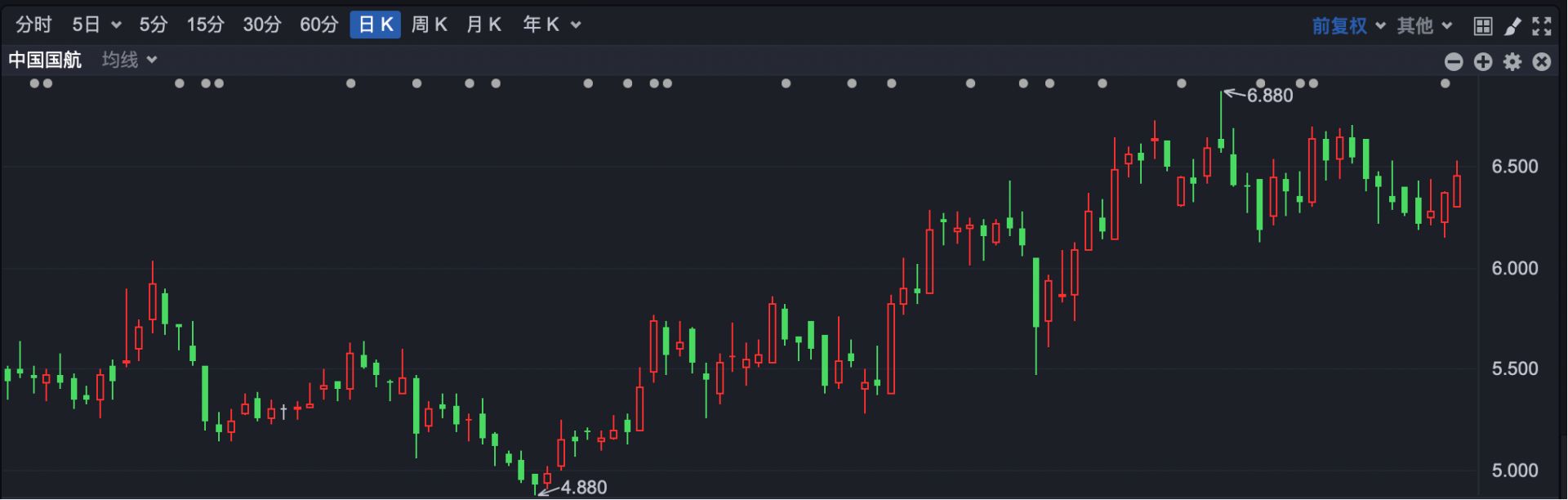Image resolution: width=1568 pixels, height=500 pixels.
Task: Enter fullscreen chart mode
Action: point(1542,26)
